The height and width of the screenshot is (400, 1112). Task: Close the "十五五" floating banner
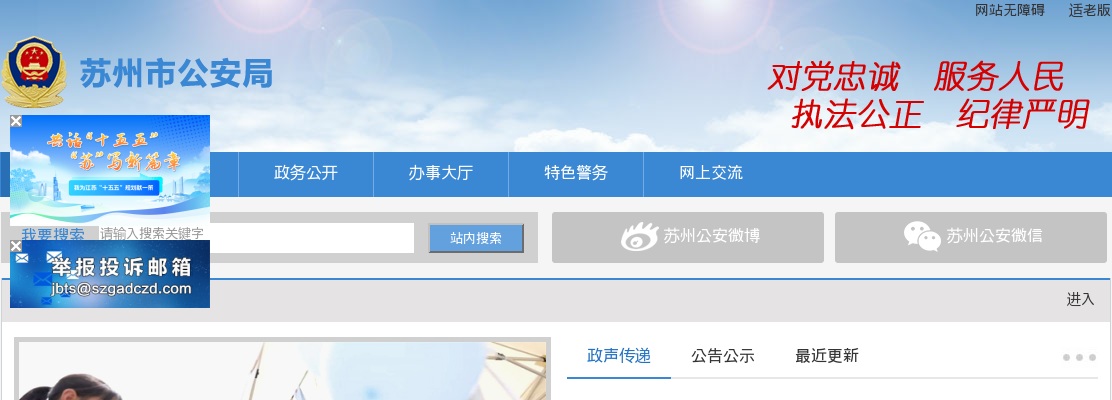coord(16,121)
